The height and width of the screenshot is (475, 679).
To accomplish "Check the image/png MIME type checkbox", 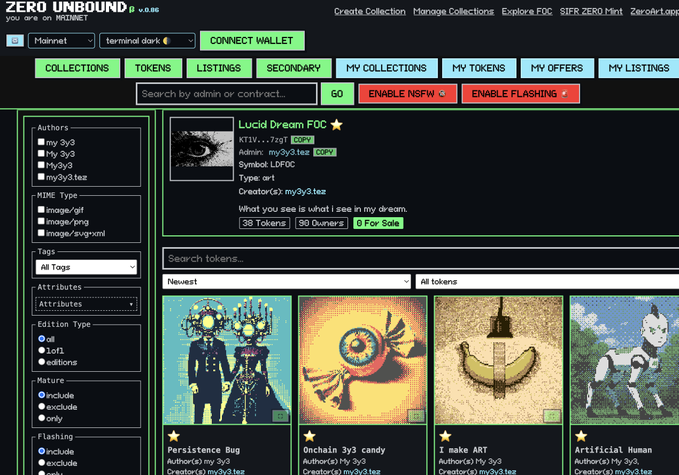I will (x=41, y=221).
